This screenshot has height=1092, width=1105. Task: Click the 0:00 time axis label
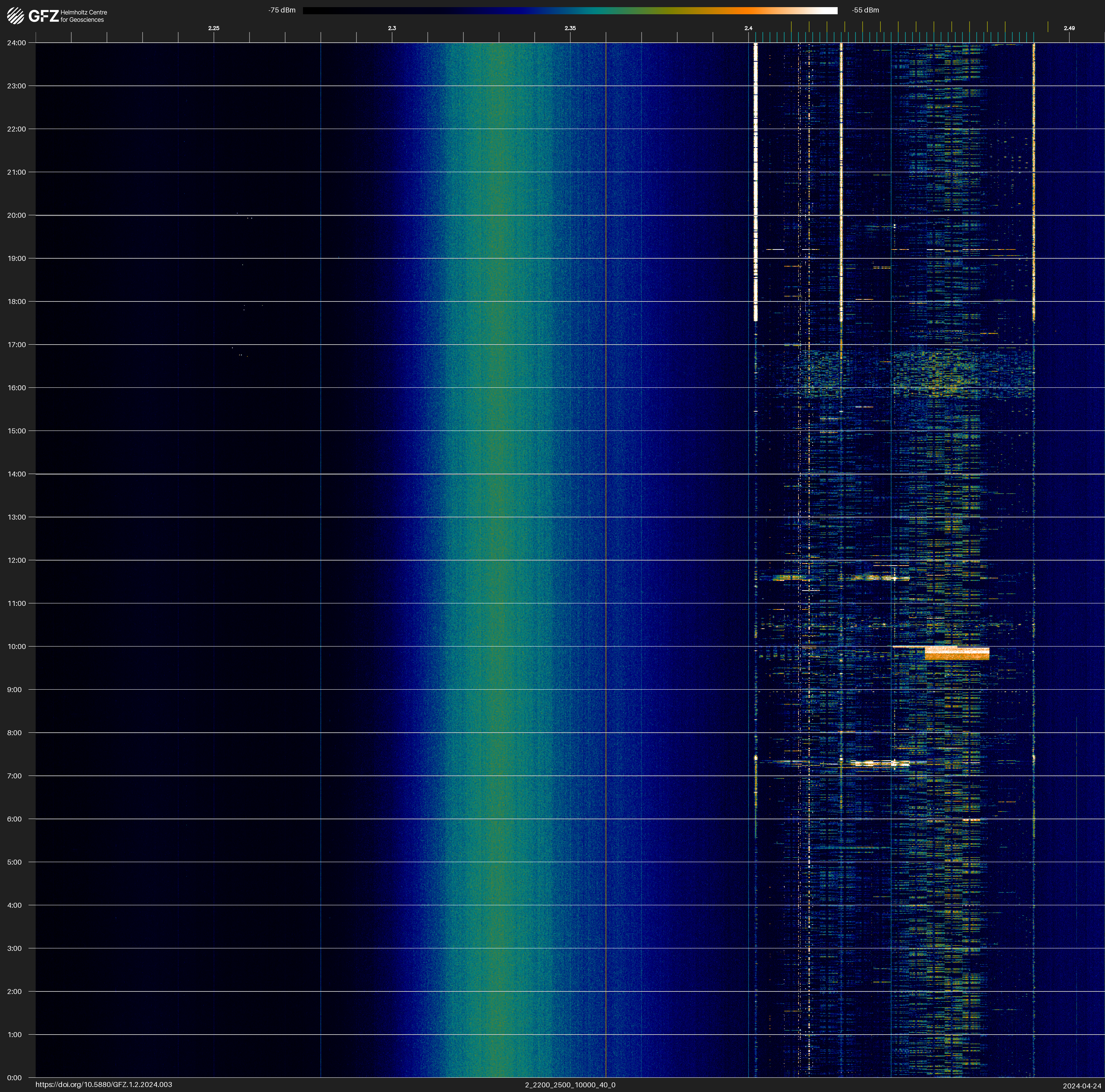pos(14,1078)
